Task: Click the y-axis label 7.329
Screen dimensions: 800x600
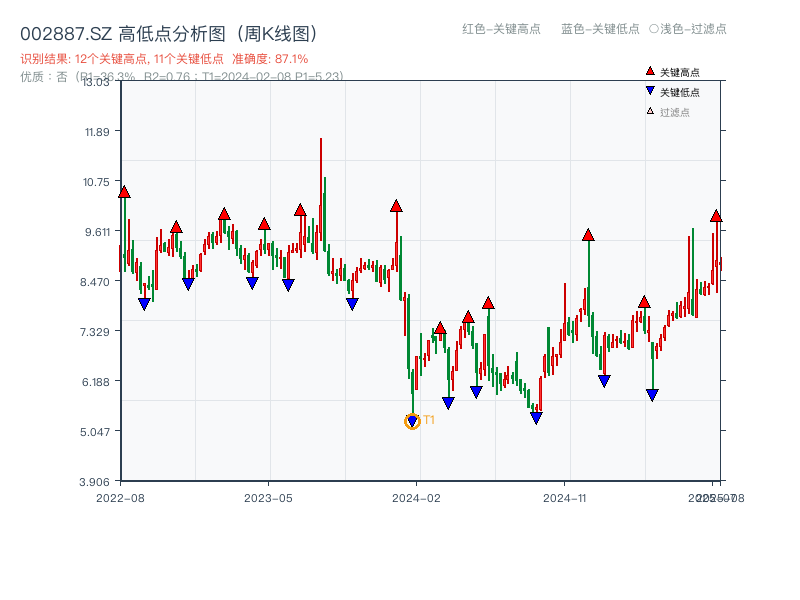Action: point(94,332)
